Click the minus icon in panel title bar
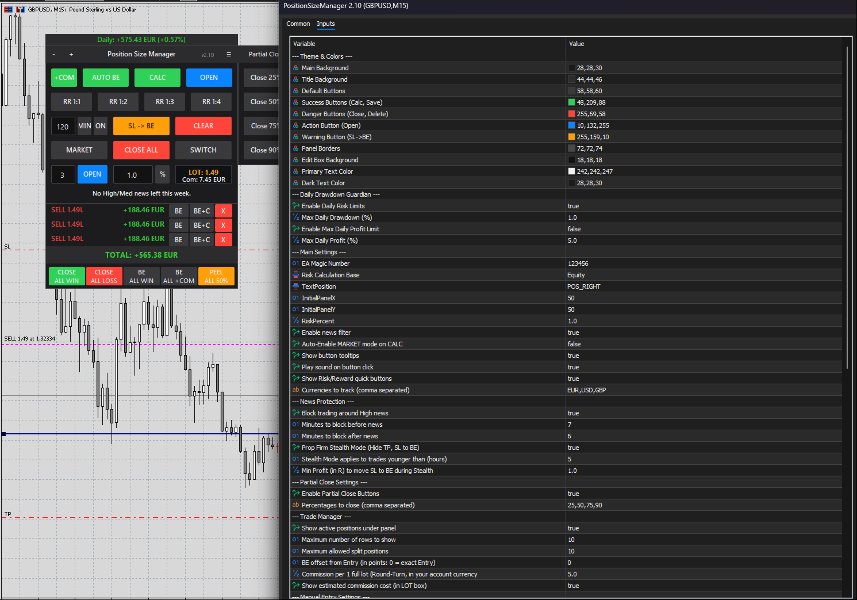This screenshot has width=857, height=600. click(54, 55)
